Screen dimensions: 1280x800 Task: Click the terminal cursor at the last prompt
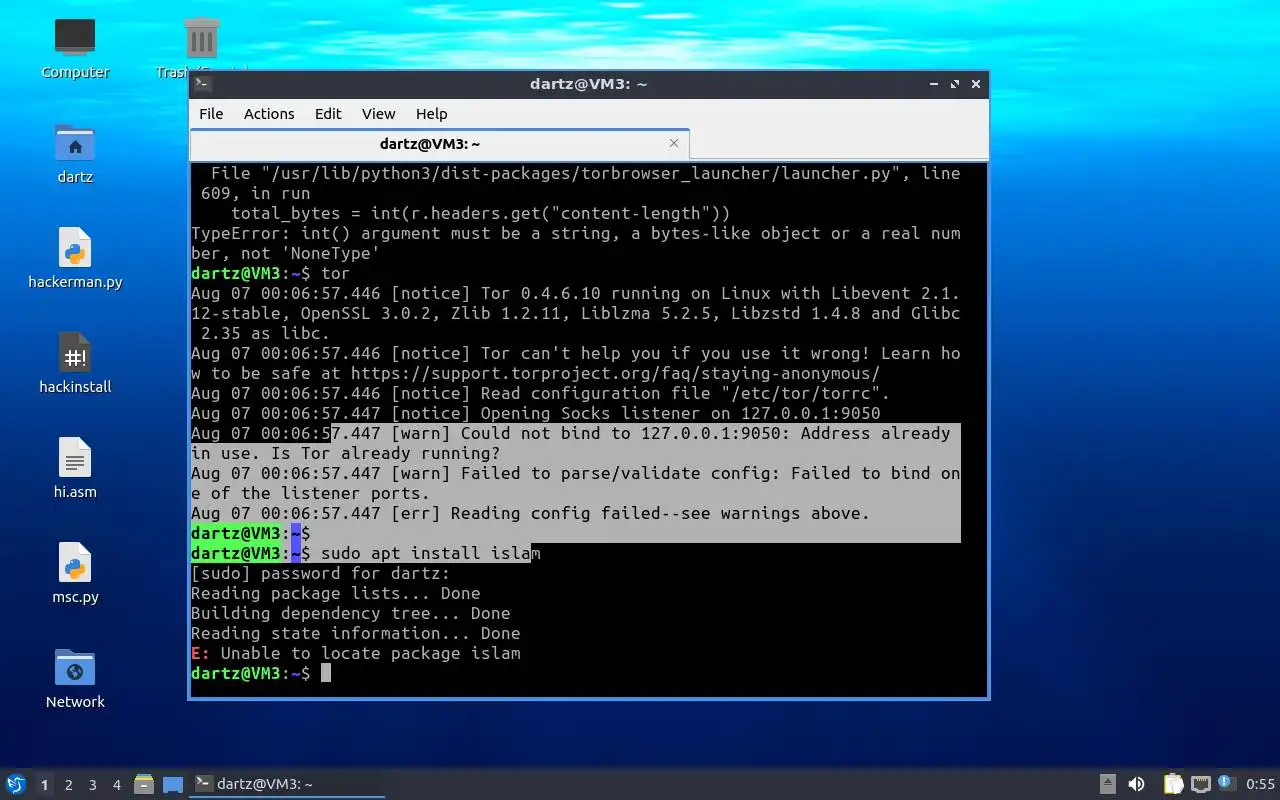coord(326,673)
